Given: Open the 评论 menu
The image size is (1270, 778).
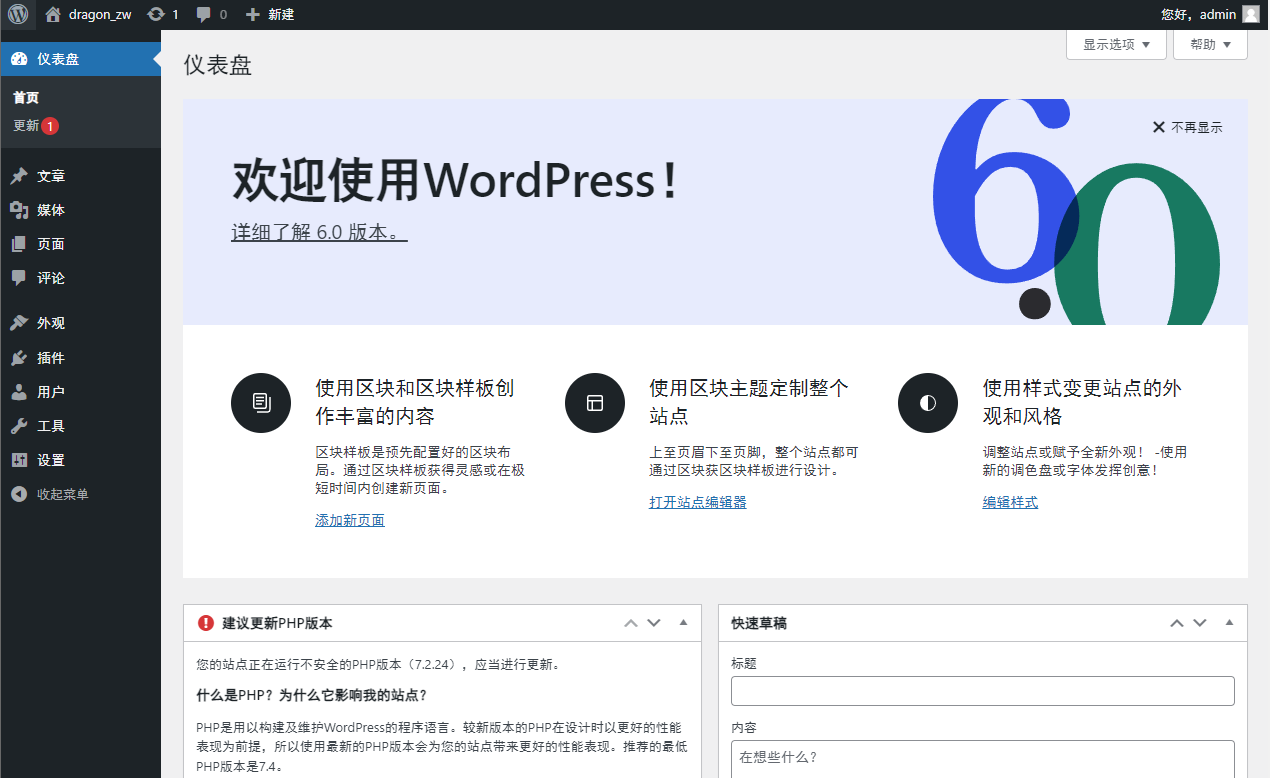Looking at the screenshot, I should (80, 278).
